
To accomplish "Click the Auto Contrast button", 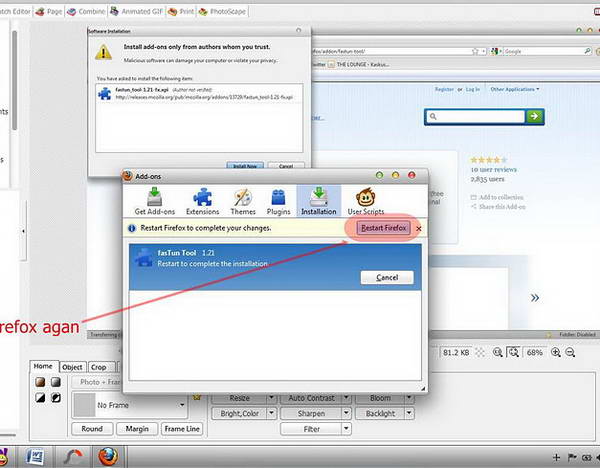I will pos(311,398).
